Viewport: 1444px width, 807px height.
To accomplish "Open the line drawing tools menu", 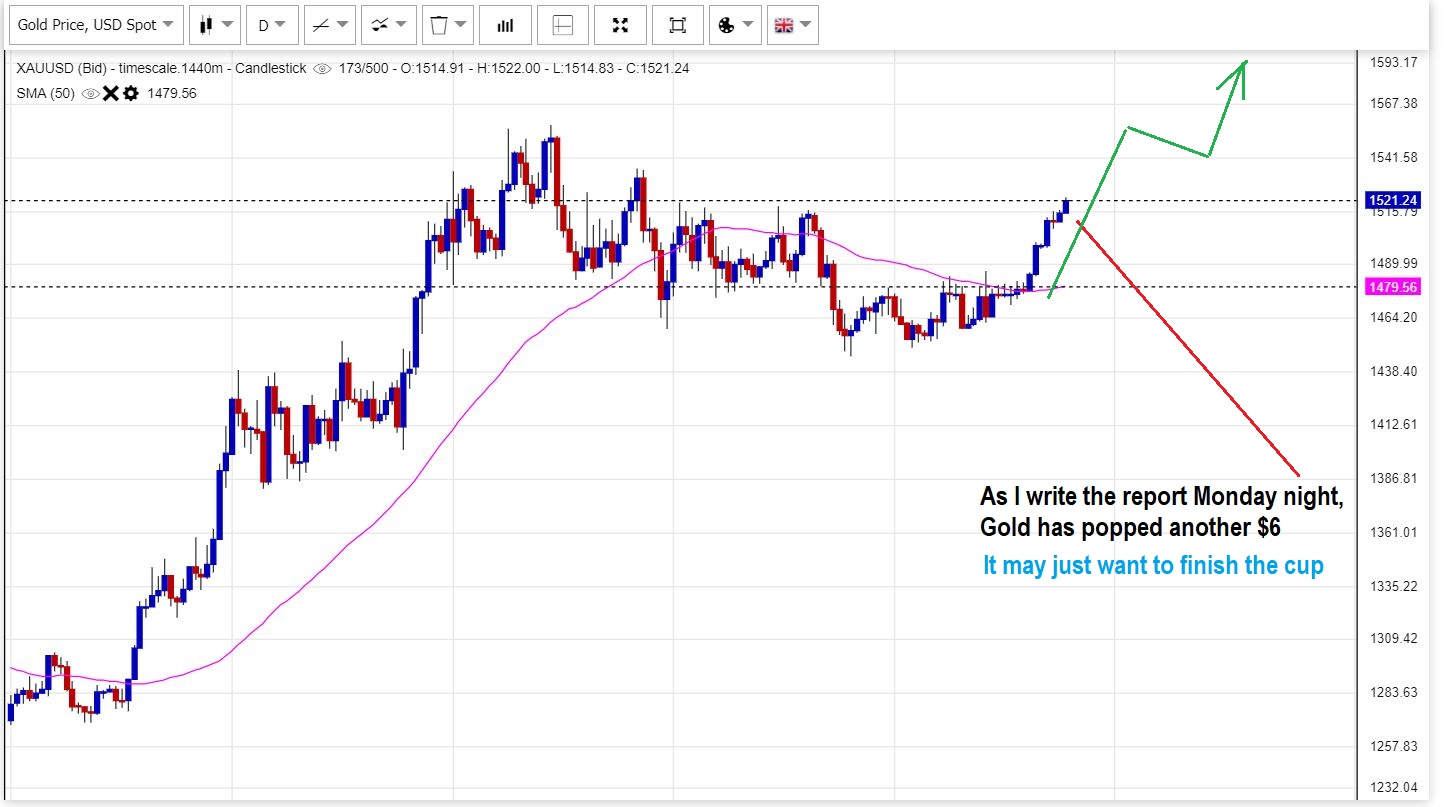I will pos(330,25).
